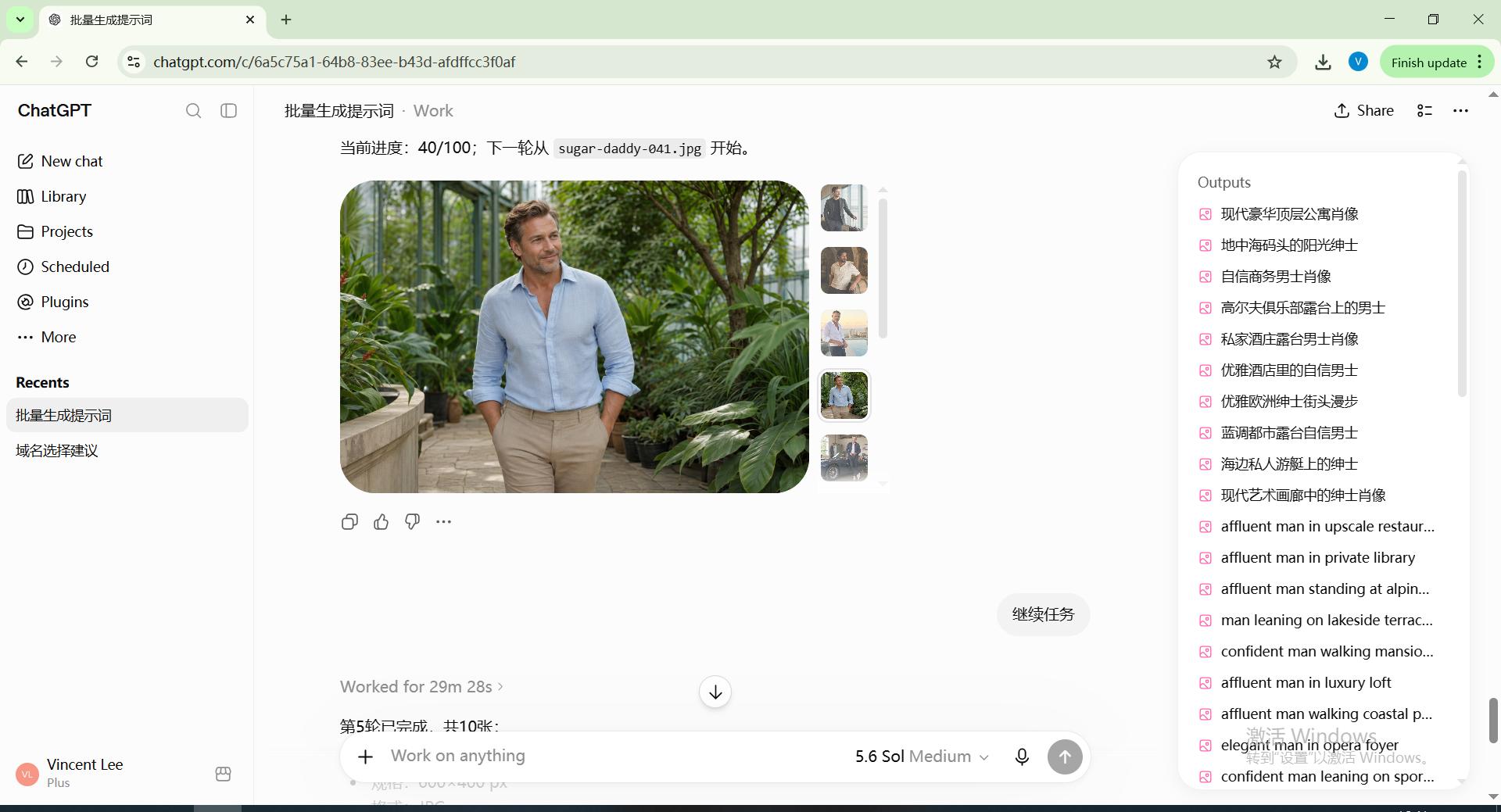
Task: Give thumbs down to response
Action: pyautogui.click(x=412, y=521)
